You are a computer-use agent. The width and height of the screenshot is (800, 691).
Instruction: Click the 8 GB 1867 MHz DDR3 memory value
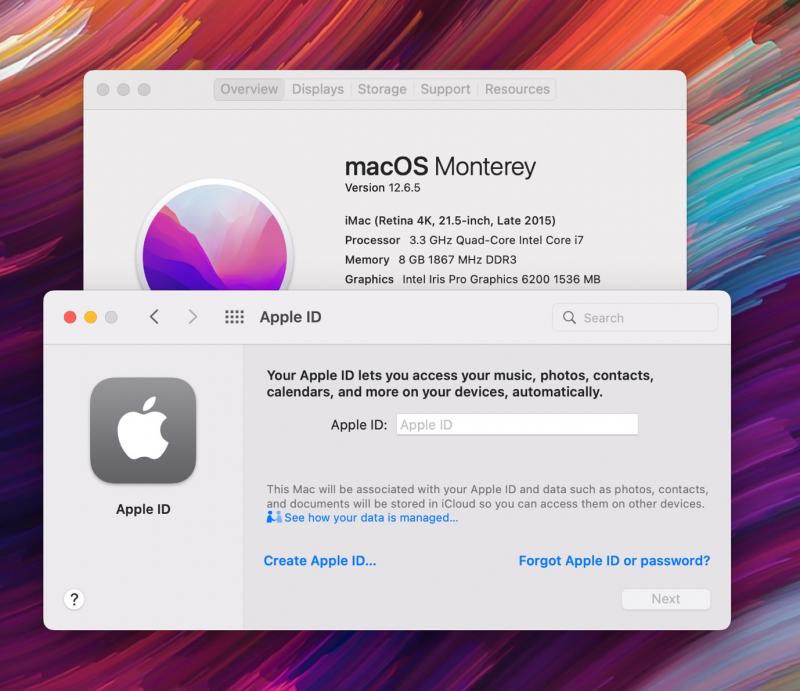tap(458, 260)
